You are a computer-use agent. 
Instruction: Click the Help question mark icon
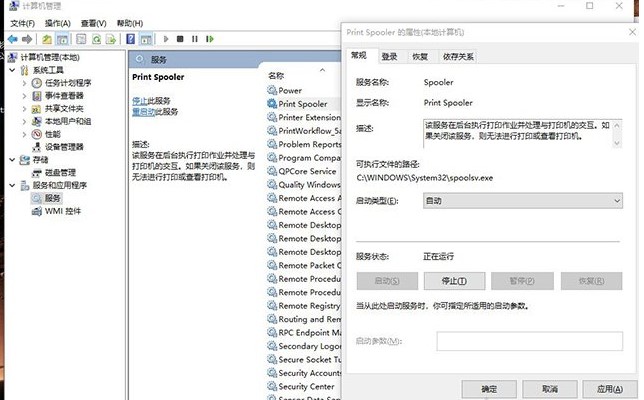tap(131, 39)
